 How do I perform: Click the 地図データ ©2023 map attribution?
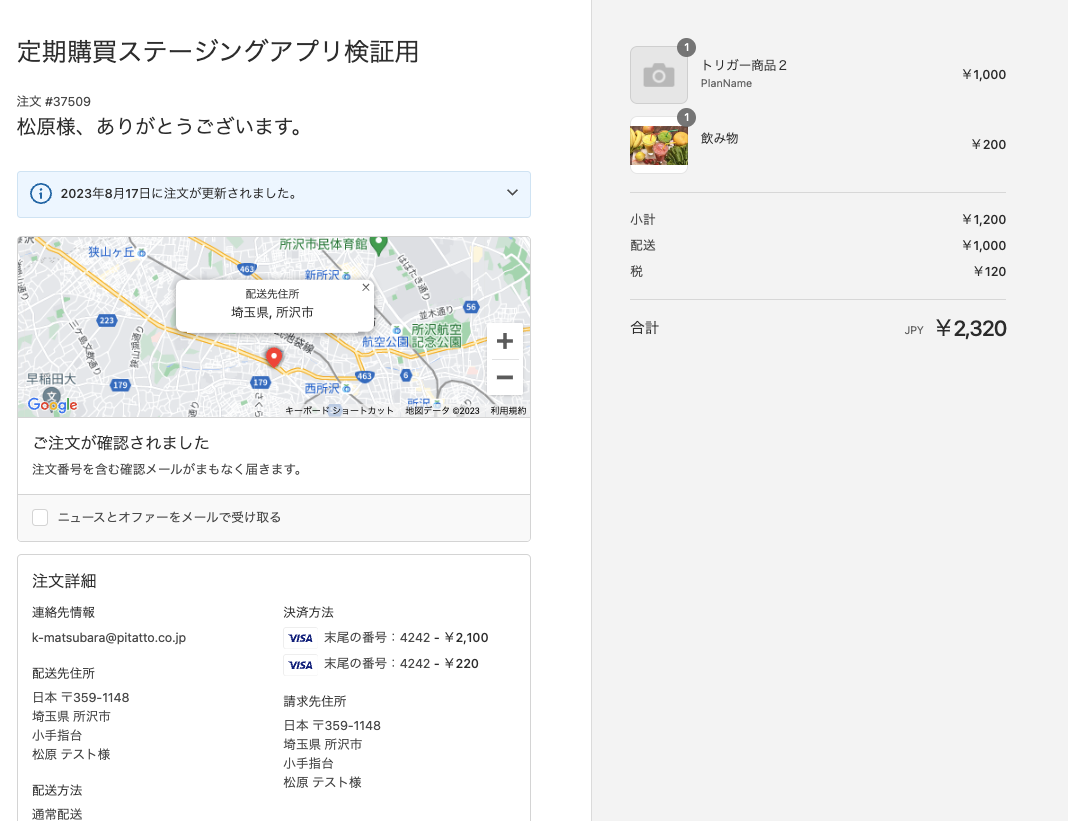[x=442, y=410]
